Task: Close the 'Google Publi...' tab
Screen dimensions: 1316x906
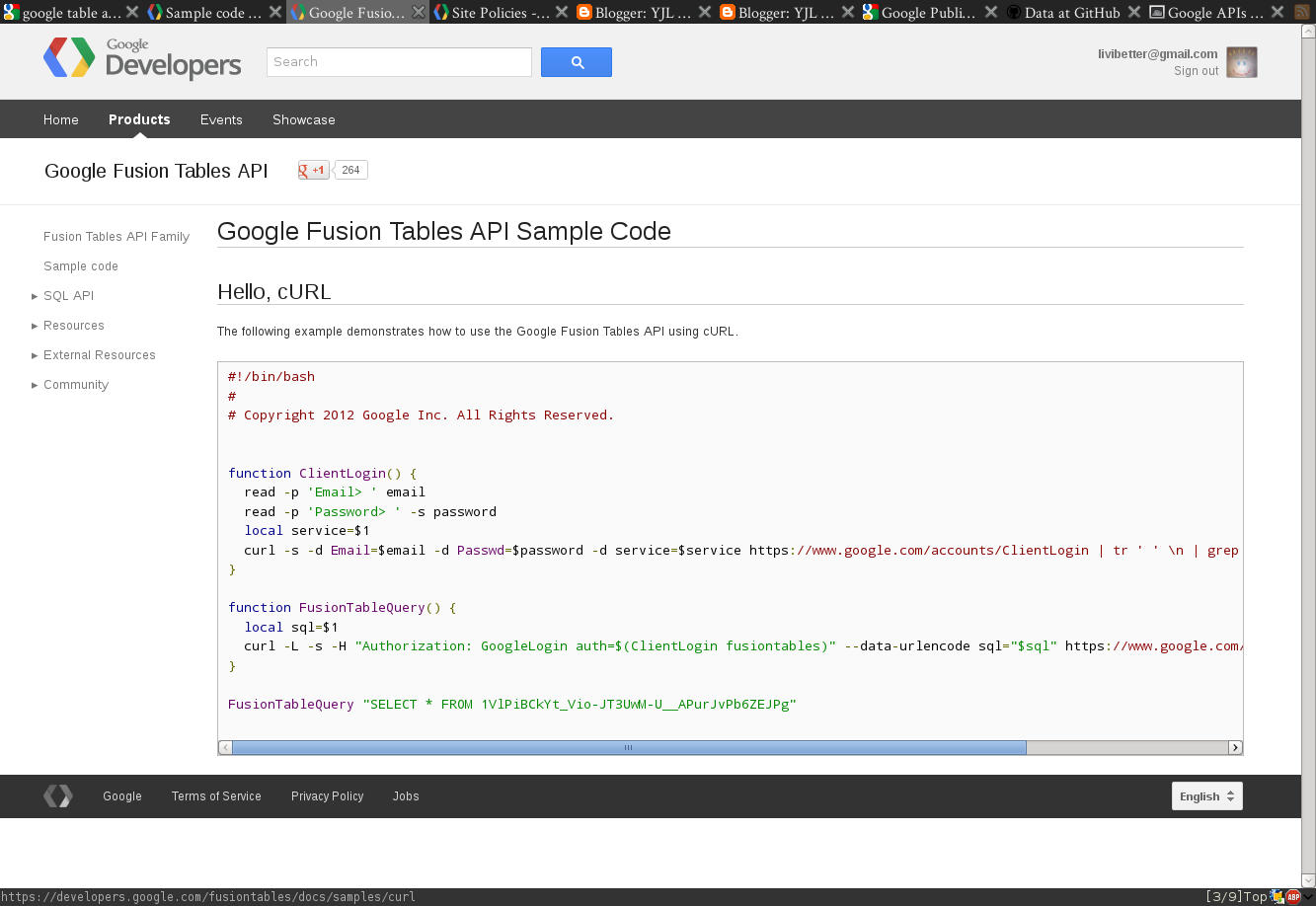Action: pos(991,13)
